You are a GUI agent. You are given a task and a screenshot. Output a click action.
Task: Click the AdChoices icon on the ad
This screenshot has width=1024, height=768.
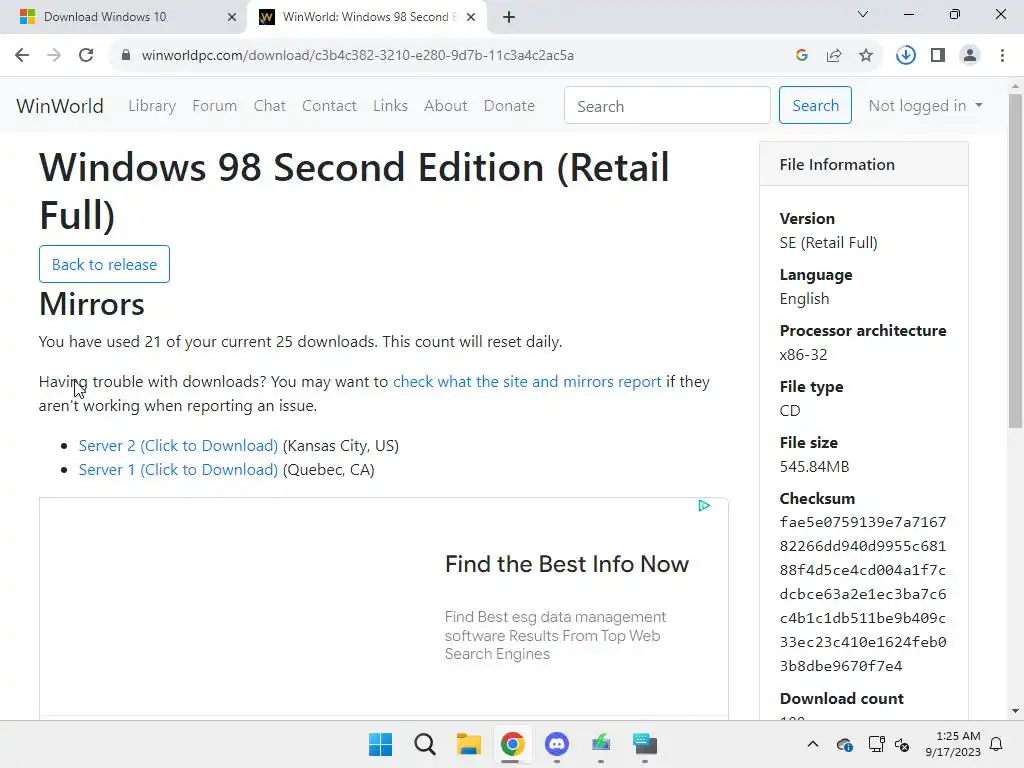pos(704,505)
